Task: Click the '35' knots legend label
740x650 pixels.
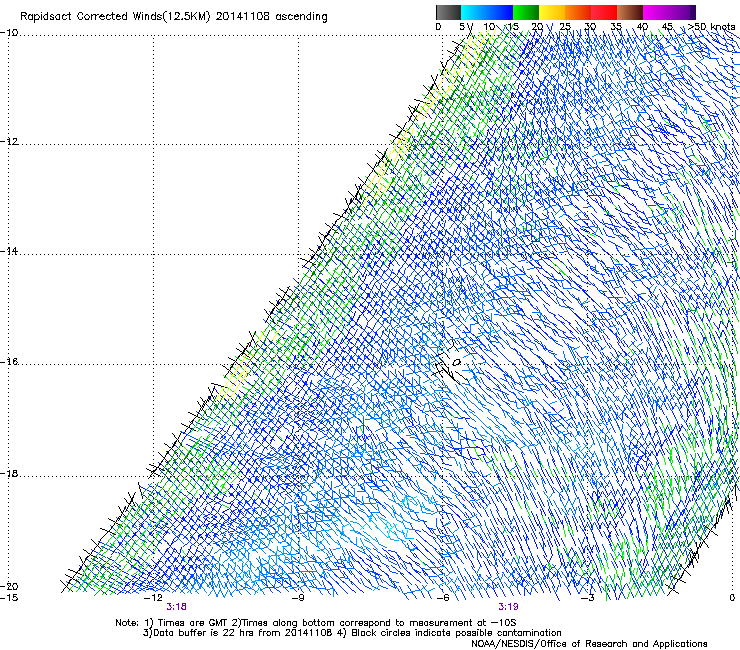Action: pos(616,27)
